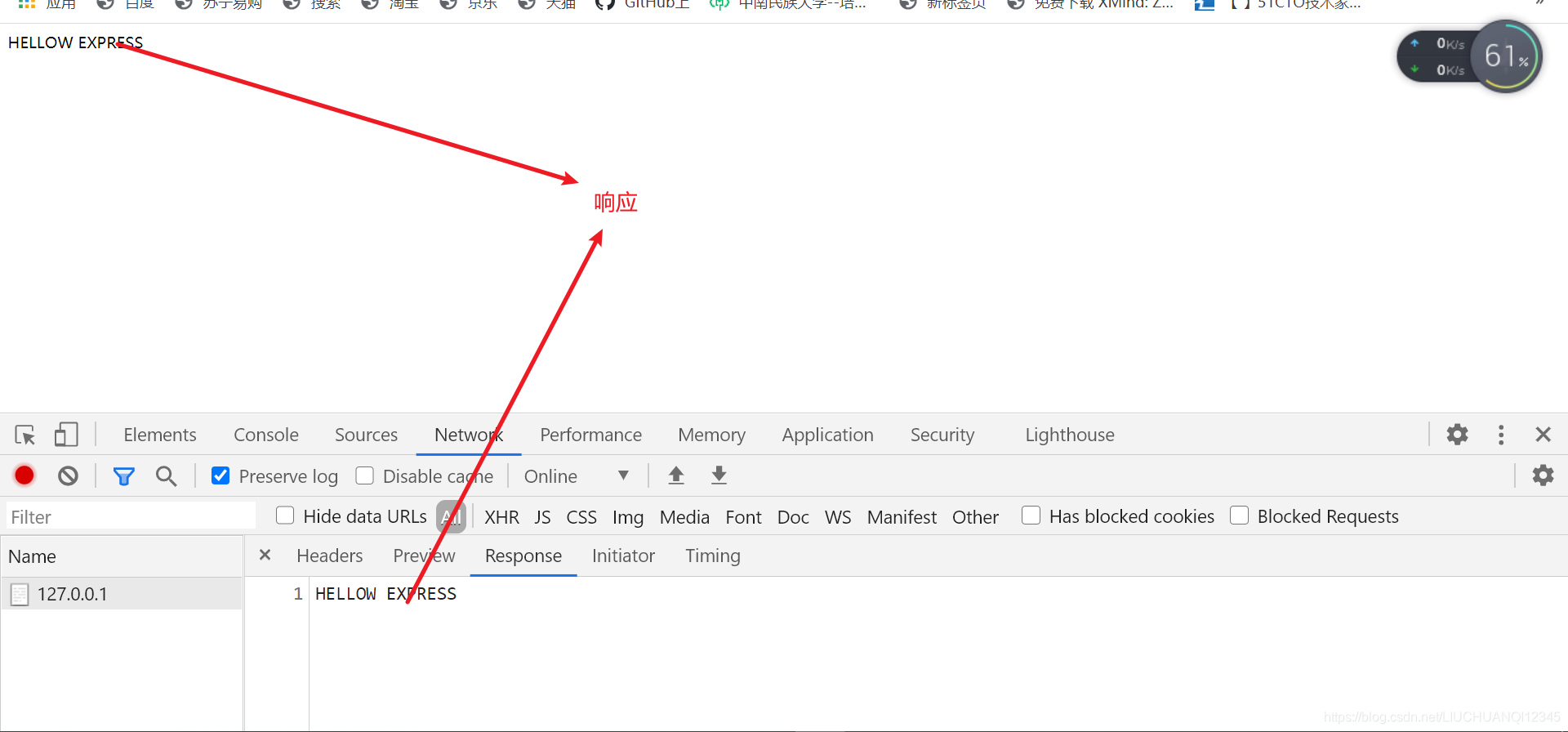Screen dimensions: 1568x732
Task: Click the network speed monitor widget
Action: pyautogui.click(x=1470, y=56)
